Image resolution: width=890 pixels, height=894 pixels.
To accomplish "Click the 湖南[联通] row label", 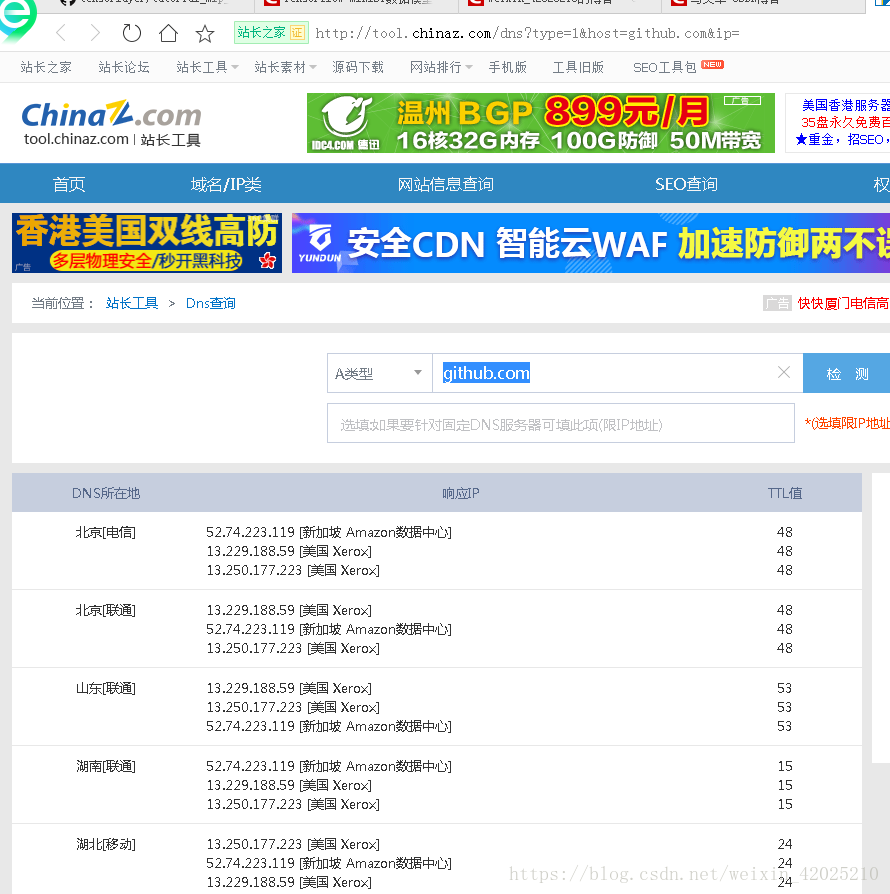I will [105, 766].
